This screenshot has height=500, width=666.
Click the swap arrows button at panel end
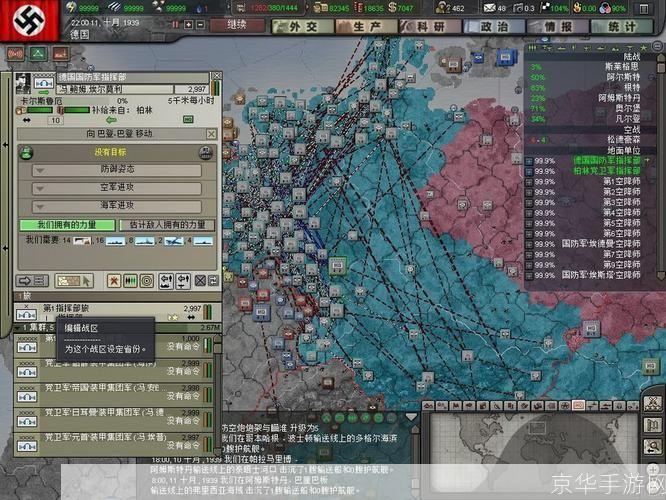pos(213,280)
